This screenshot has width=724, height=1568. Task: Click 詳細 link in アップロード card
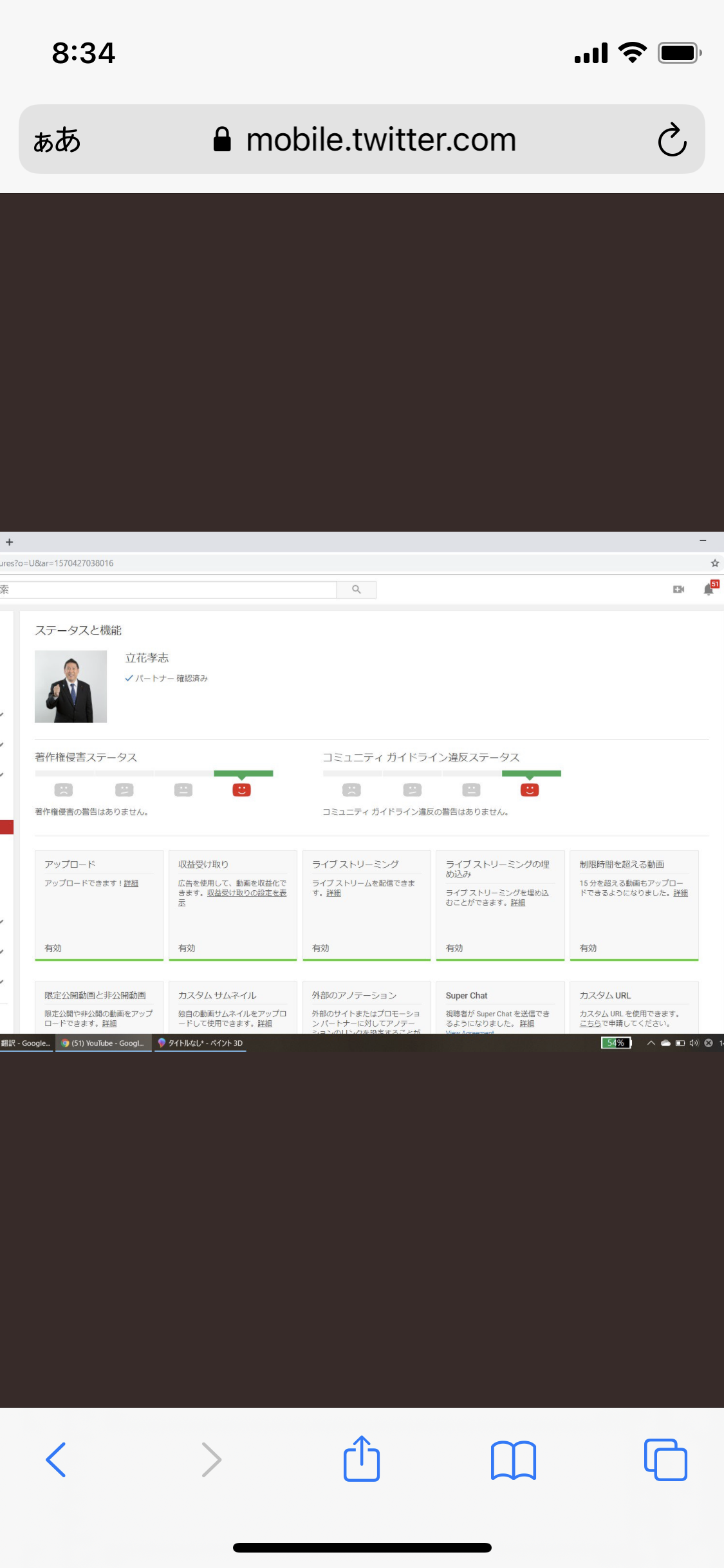[x=131, y=883]
